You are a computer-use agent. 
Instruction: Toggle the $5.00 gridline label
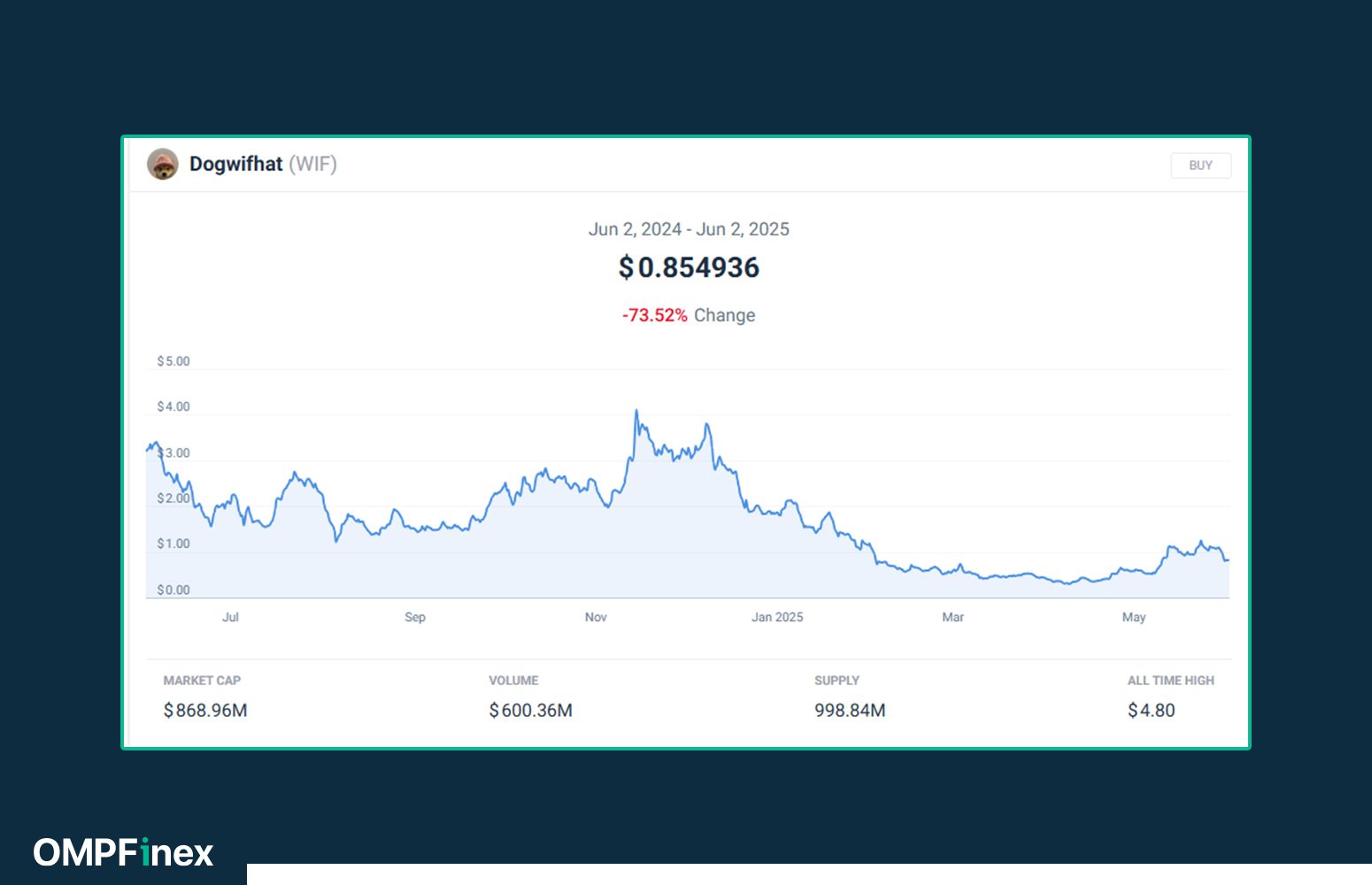(172, 361)
